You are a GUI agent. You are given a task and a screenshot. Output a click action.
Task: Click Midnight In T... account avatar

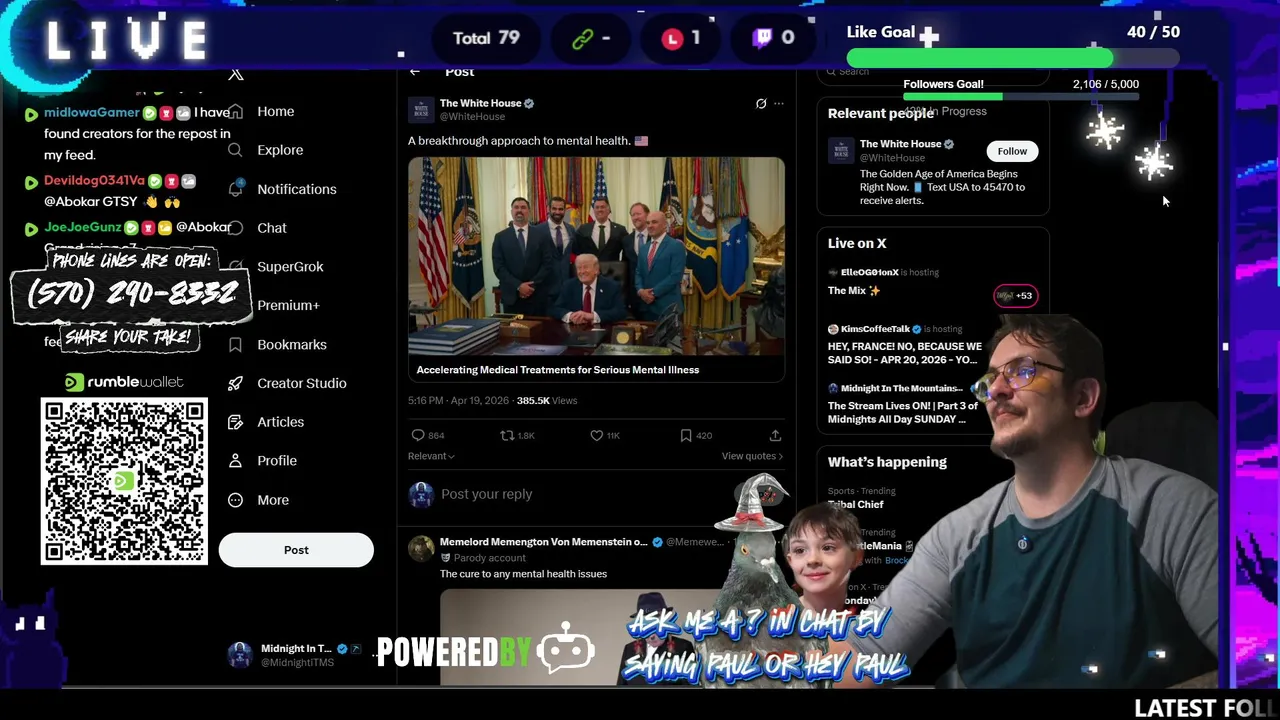tap(240, 655)
